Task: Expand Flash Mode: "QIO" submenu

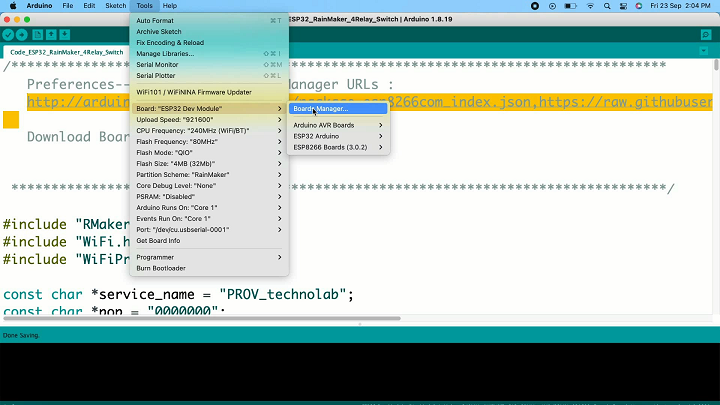Action: point(209,153)
